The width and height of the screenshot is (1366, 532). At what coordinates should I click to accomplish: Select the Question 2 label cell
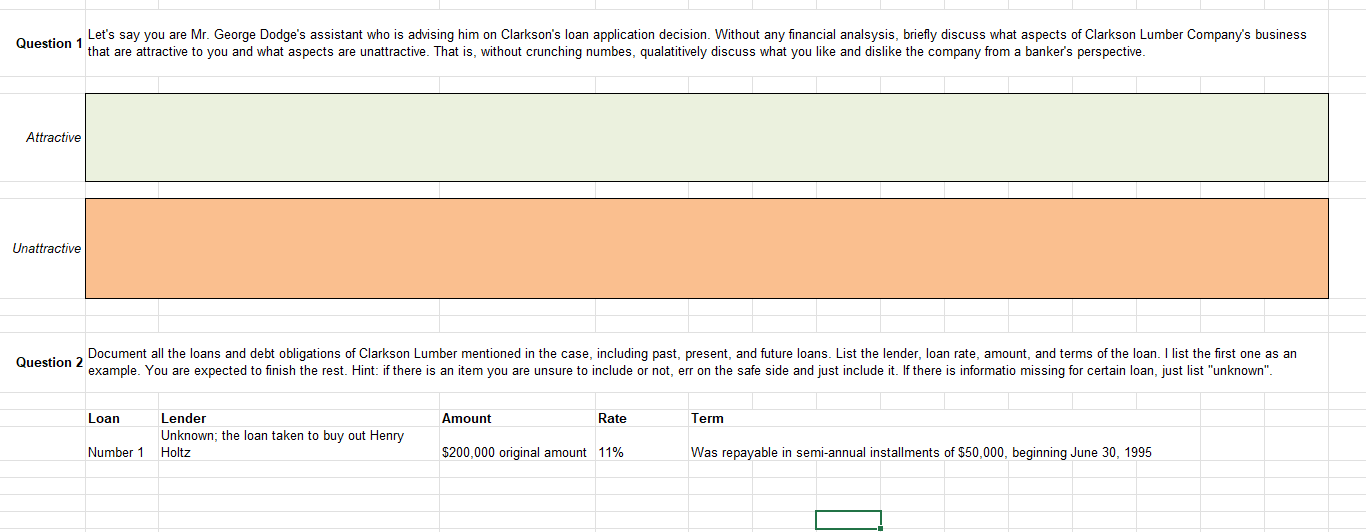(43, 362)
